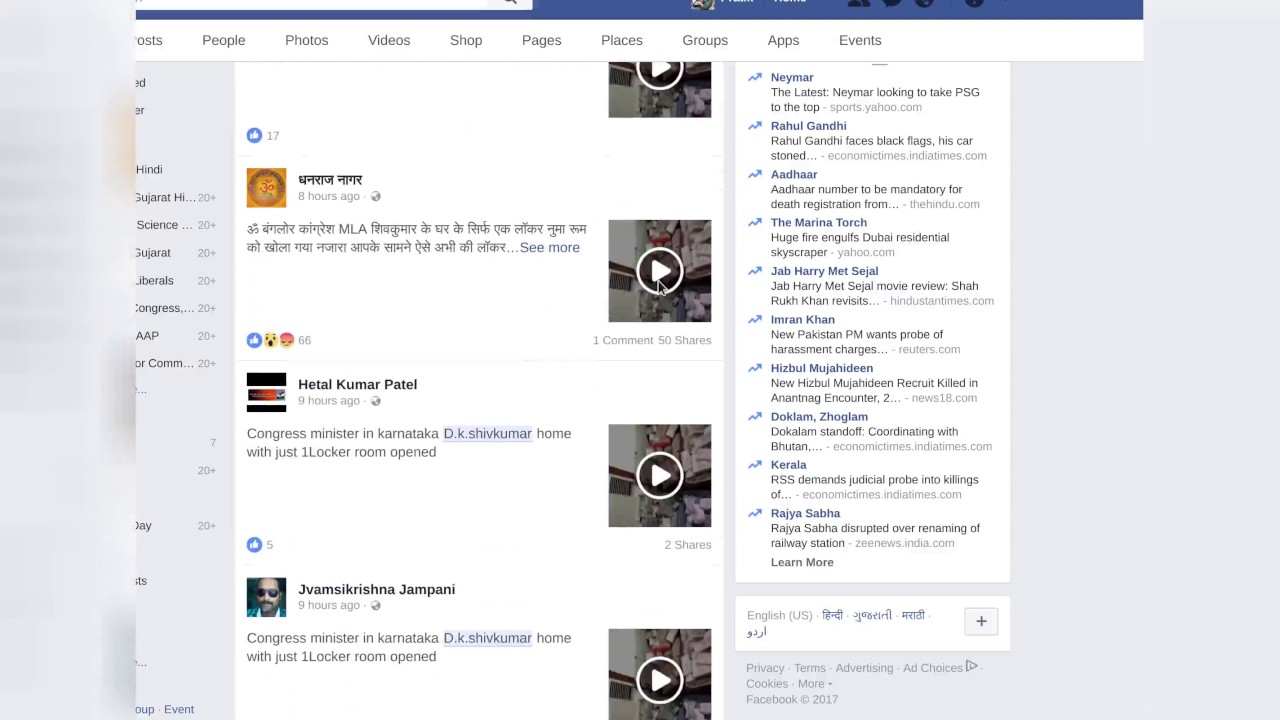
Task: Click the trending arrow icon next to Jab Harry Met Sejal
Action: [755, 271]
